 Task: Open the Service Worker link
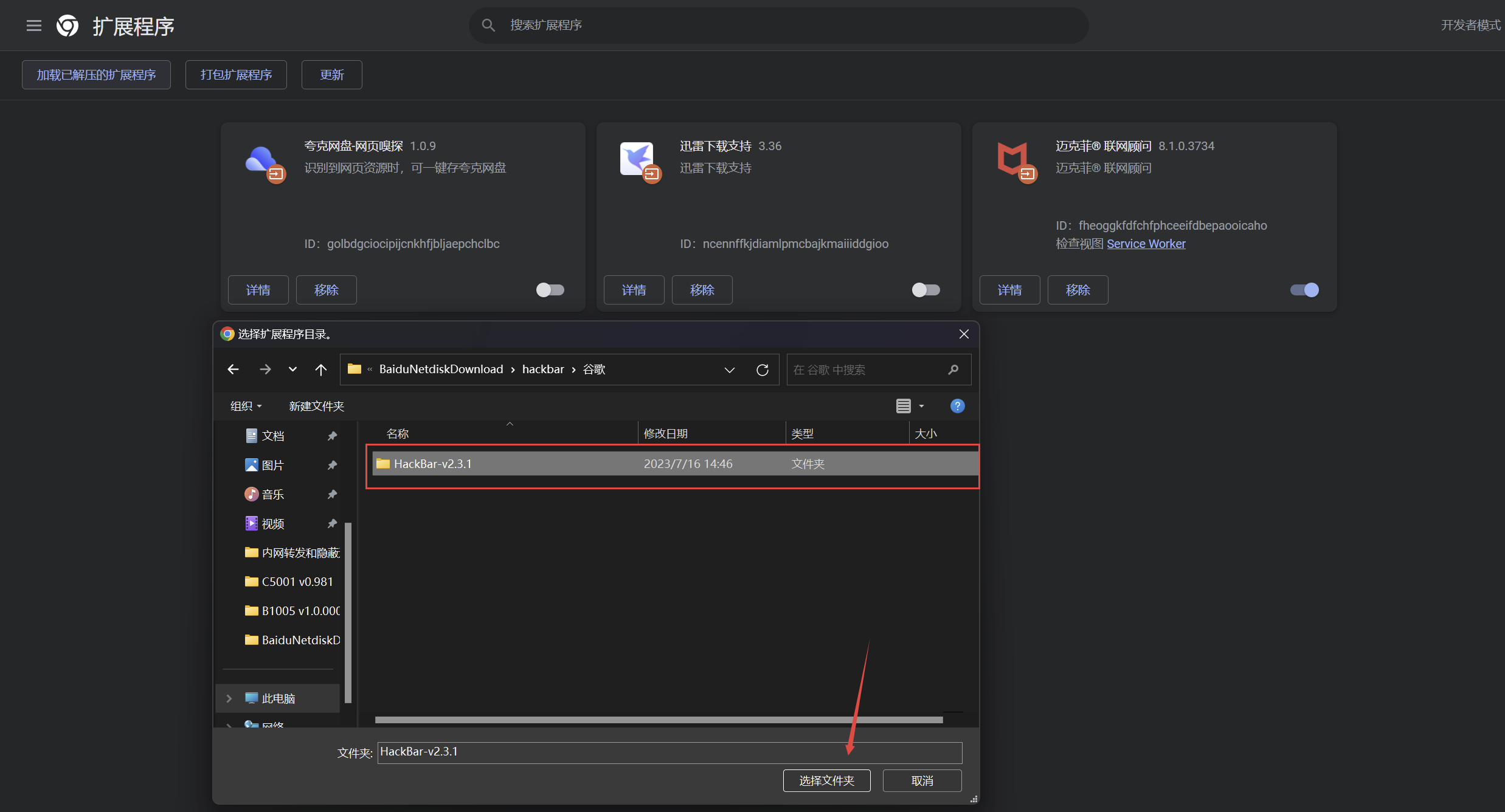(1146, 244)
